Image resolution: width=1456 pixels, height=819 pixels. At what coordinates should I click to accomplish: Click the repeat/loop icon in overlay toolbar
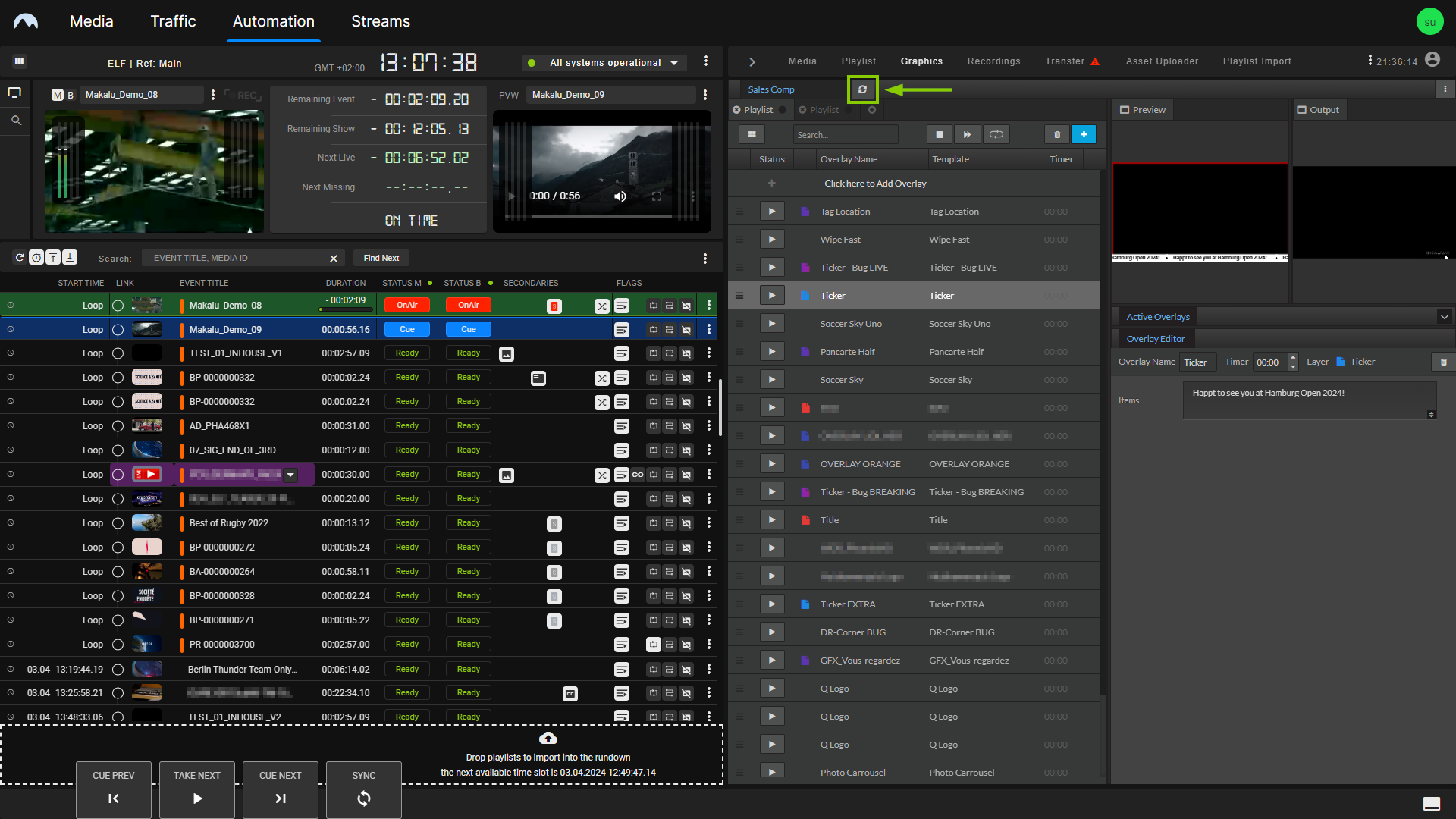point(996,134)
